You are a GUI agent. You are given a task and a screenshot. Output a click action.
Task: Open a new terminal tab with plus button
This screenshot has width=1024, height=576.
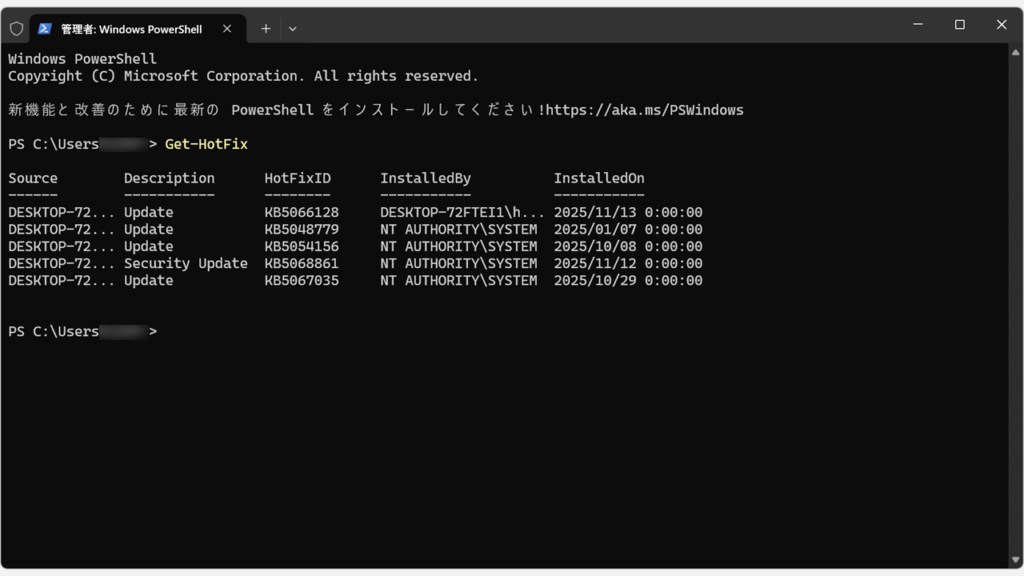pyautogui.click(x=266, y=29)
